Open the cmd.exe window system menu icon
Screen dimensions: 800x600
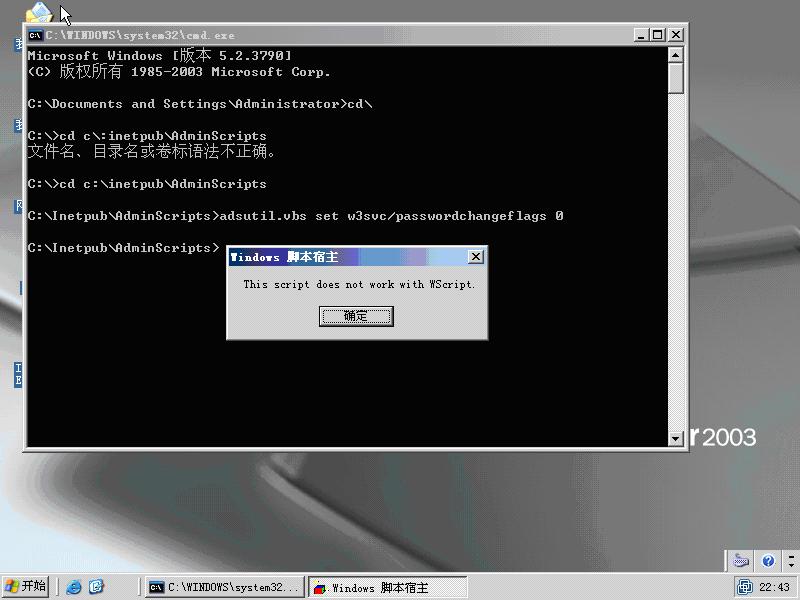(35, 35)
